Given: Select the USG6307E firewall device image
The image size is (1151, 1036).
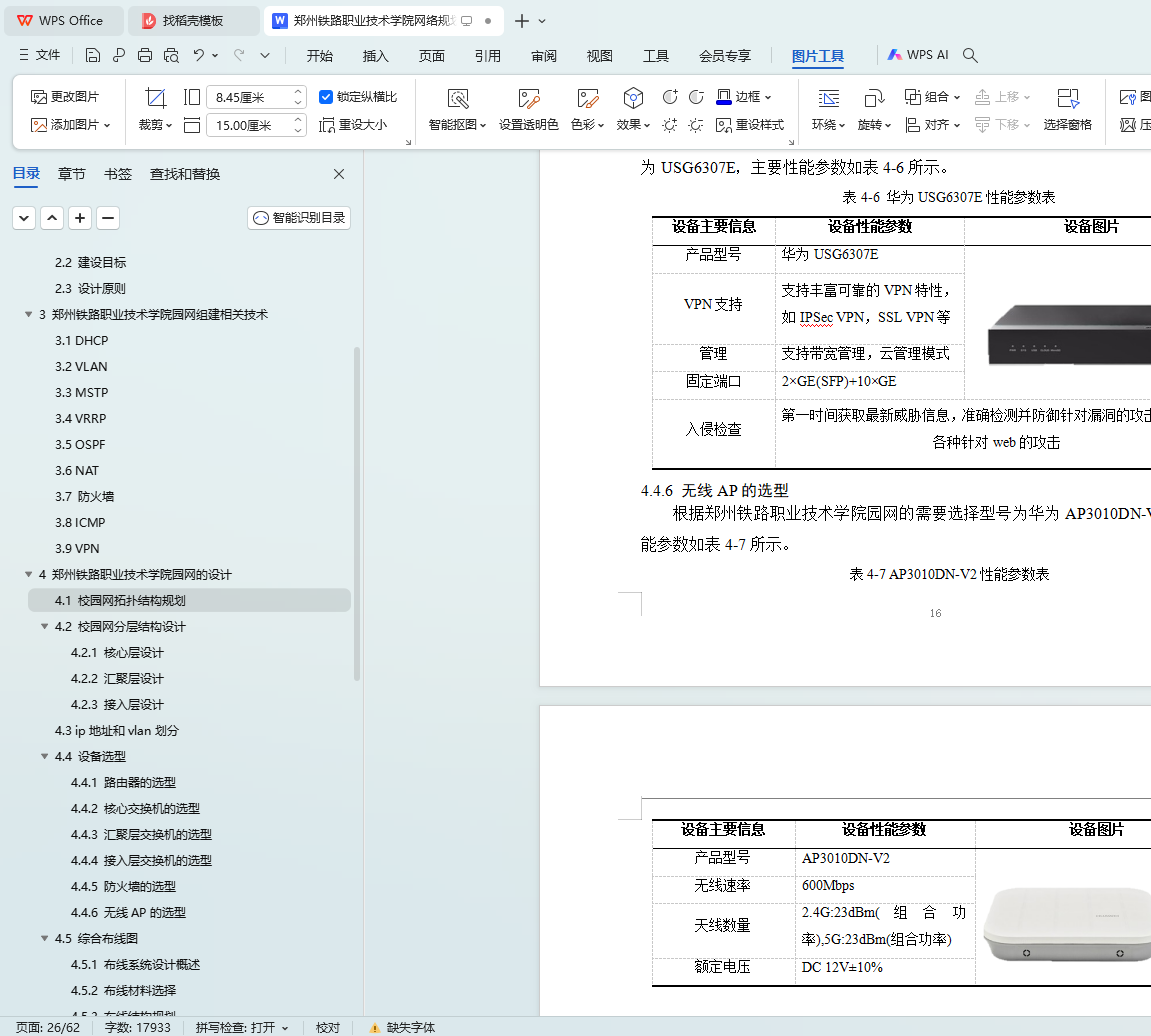Looking at the screenshot, I should pyautogui.click(x=1069, y=335).
